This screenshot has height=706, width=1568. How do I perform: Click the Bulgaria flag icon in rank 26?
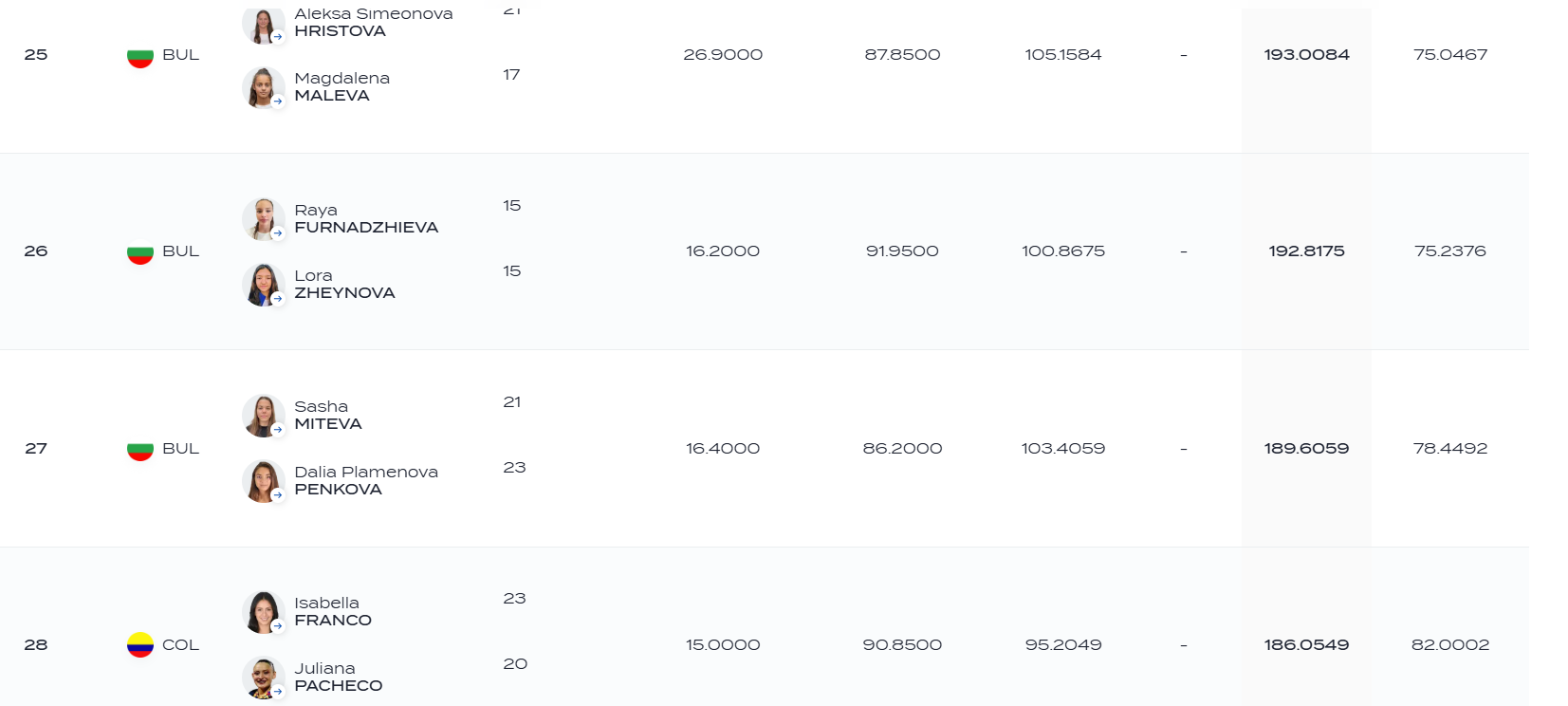(140, 252)
